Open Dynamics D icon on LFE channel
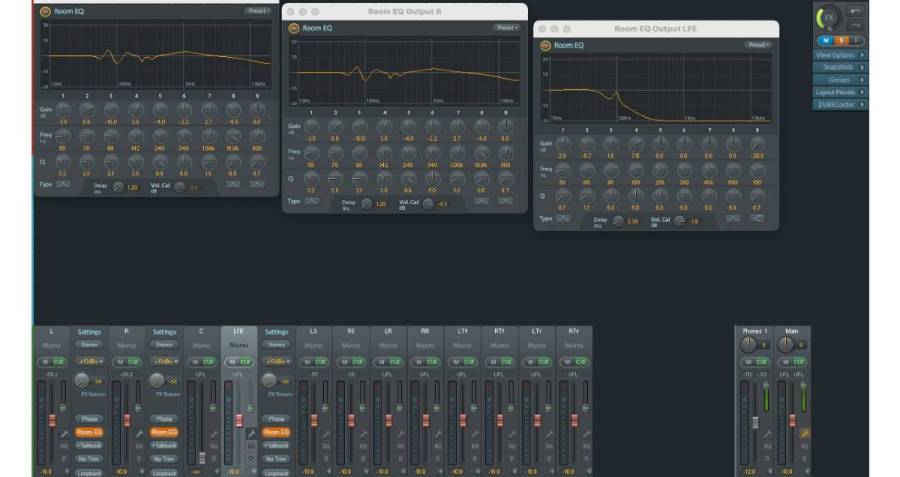 [251, 459]
